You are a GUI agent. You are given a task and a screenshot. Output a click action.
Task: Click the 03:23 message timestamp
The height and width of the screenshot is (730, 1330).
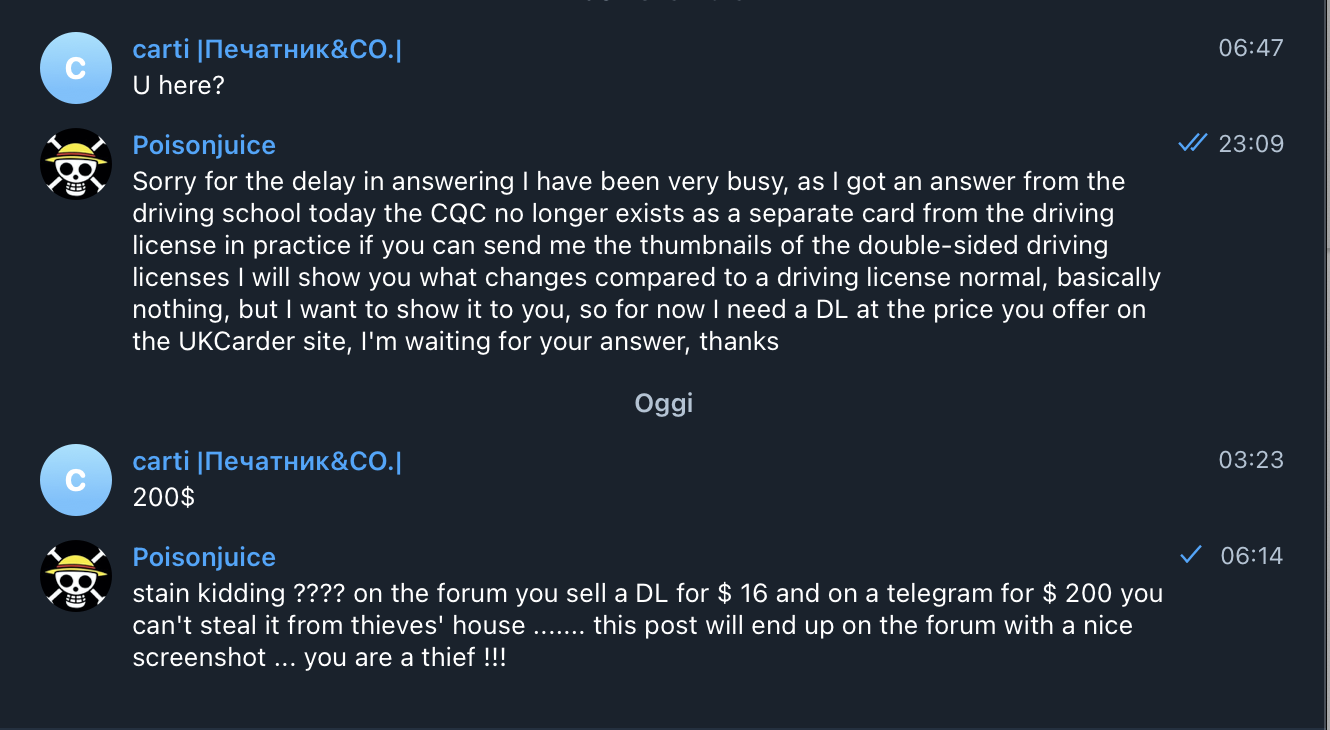coord(1250,460)
